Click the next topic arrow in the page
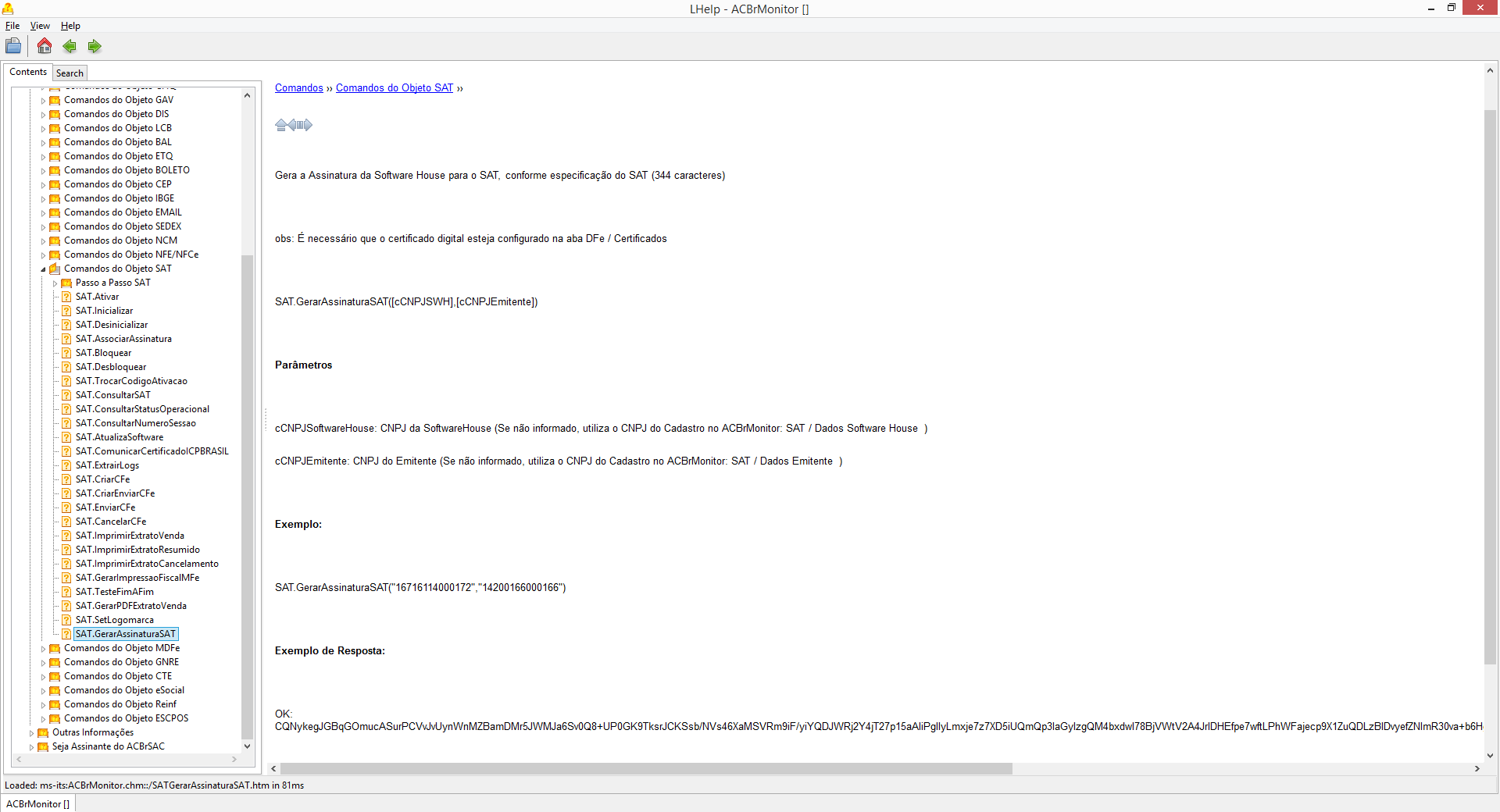 [x=306, y=125]
